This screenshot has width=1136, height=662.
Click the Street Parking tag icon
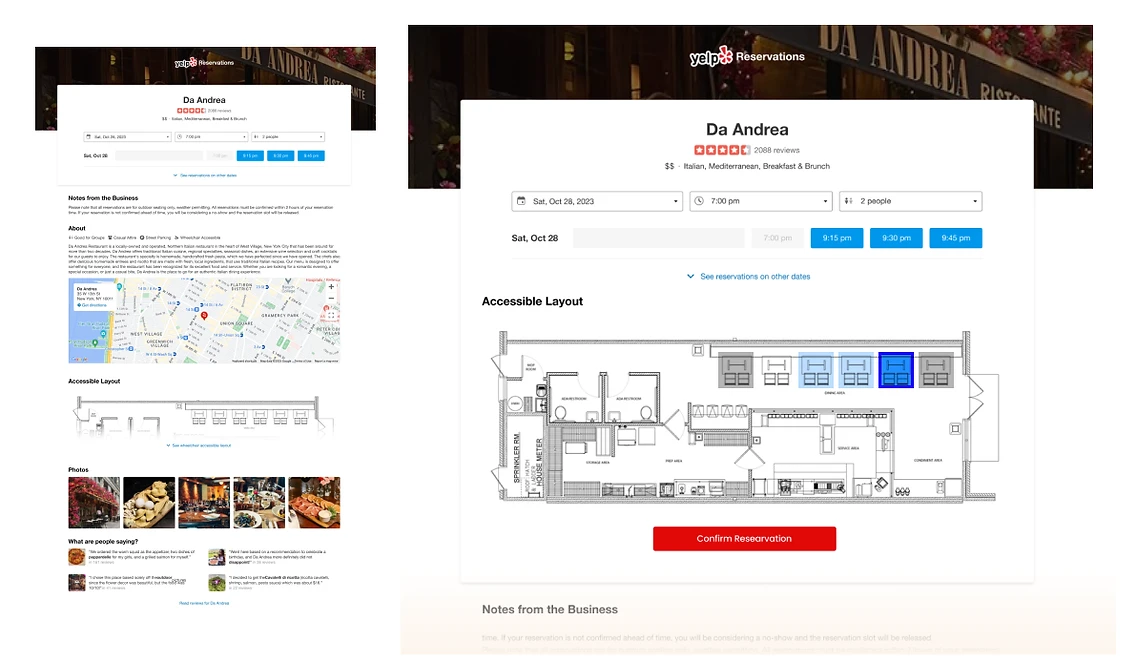[142, 238]
